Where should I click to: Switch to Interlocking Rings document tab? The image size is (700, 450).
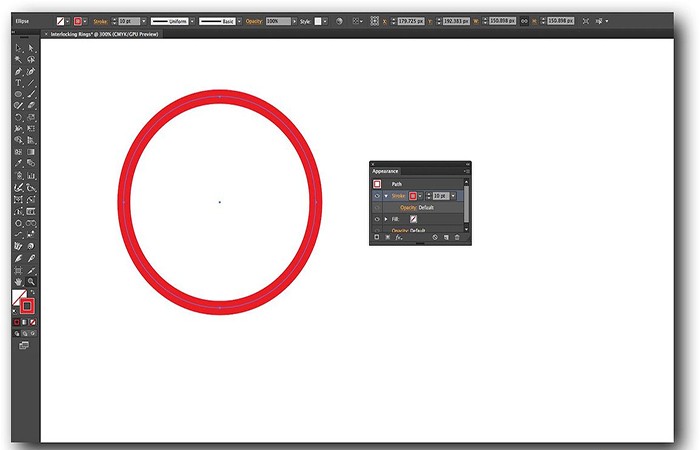coord(105,33)
